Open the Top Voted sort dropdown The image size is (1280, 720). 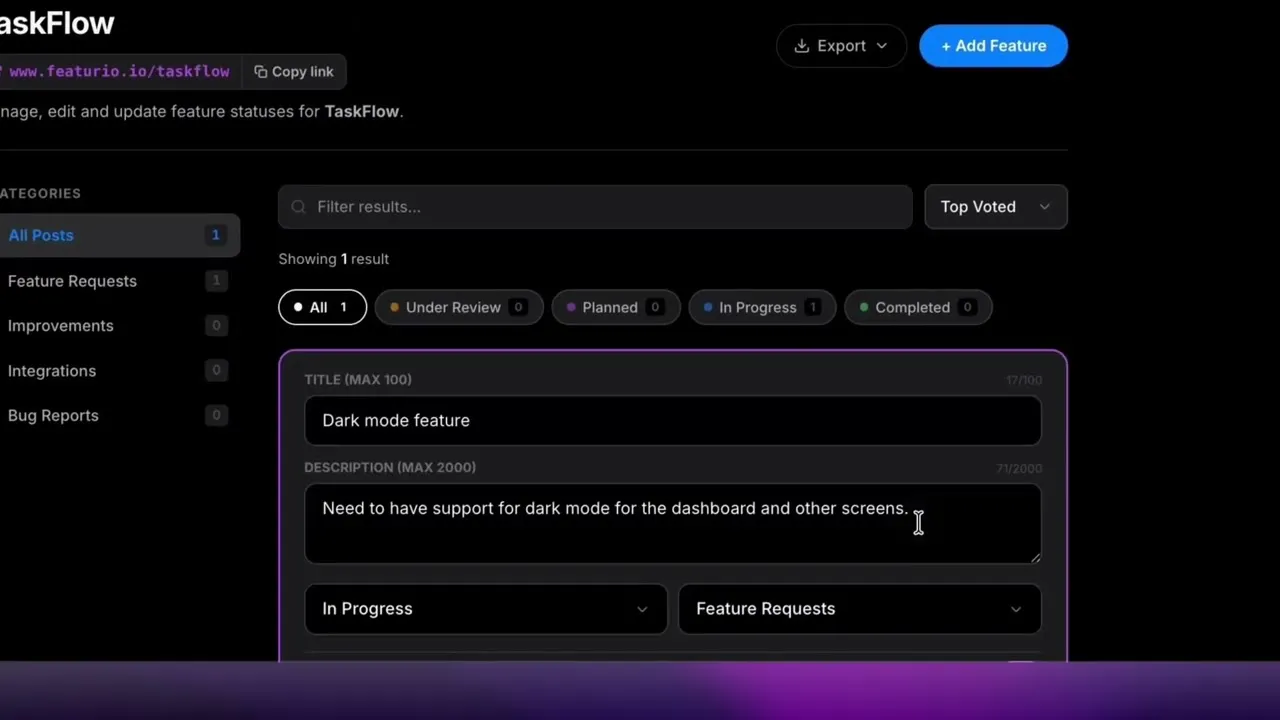[995, 207]
